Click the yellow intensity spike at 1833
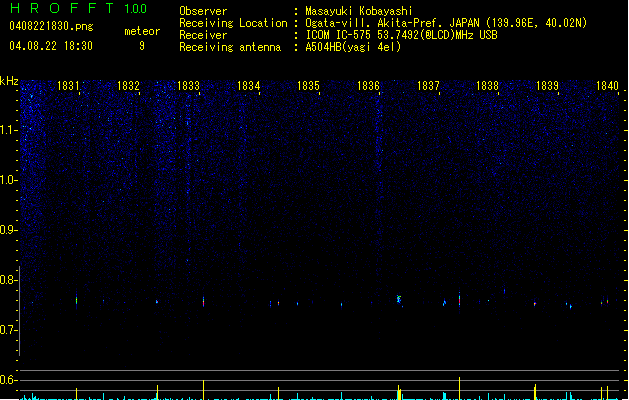629x400 pixels. (203, 390)
